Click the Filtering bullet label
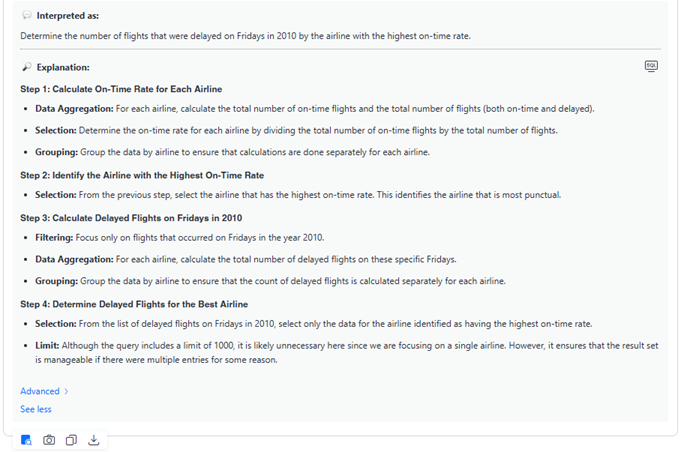The image size is (681, 452). tap(54, 239)
